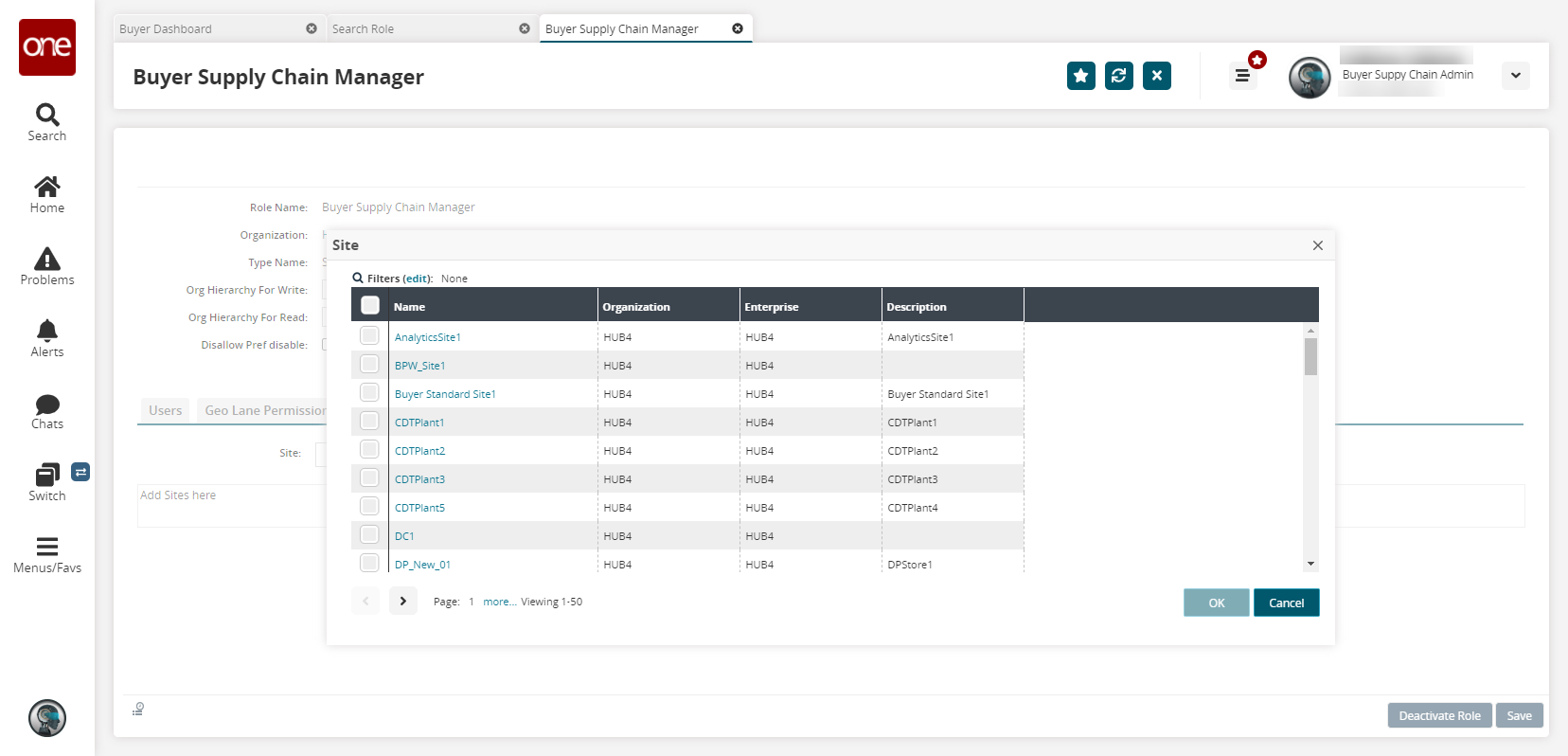Close the Site dialog with X
Viewport: 1568px width, 756px height.
point(1317,245)
